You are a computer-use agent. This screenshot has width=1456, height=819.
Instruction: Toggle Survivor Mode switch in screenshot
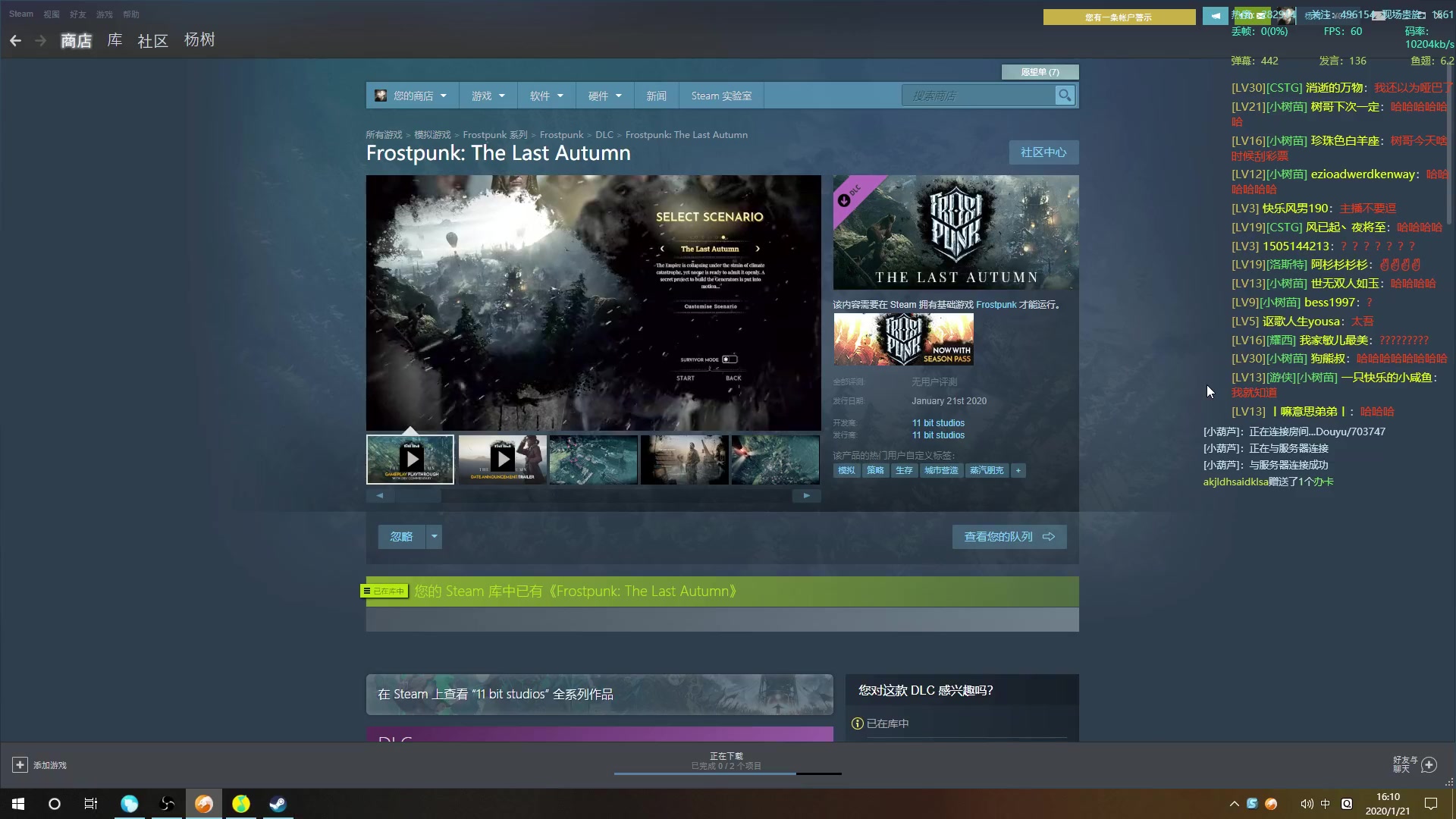tap(730, 359)
